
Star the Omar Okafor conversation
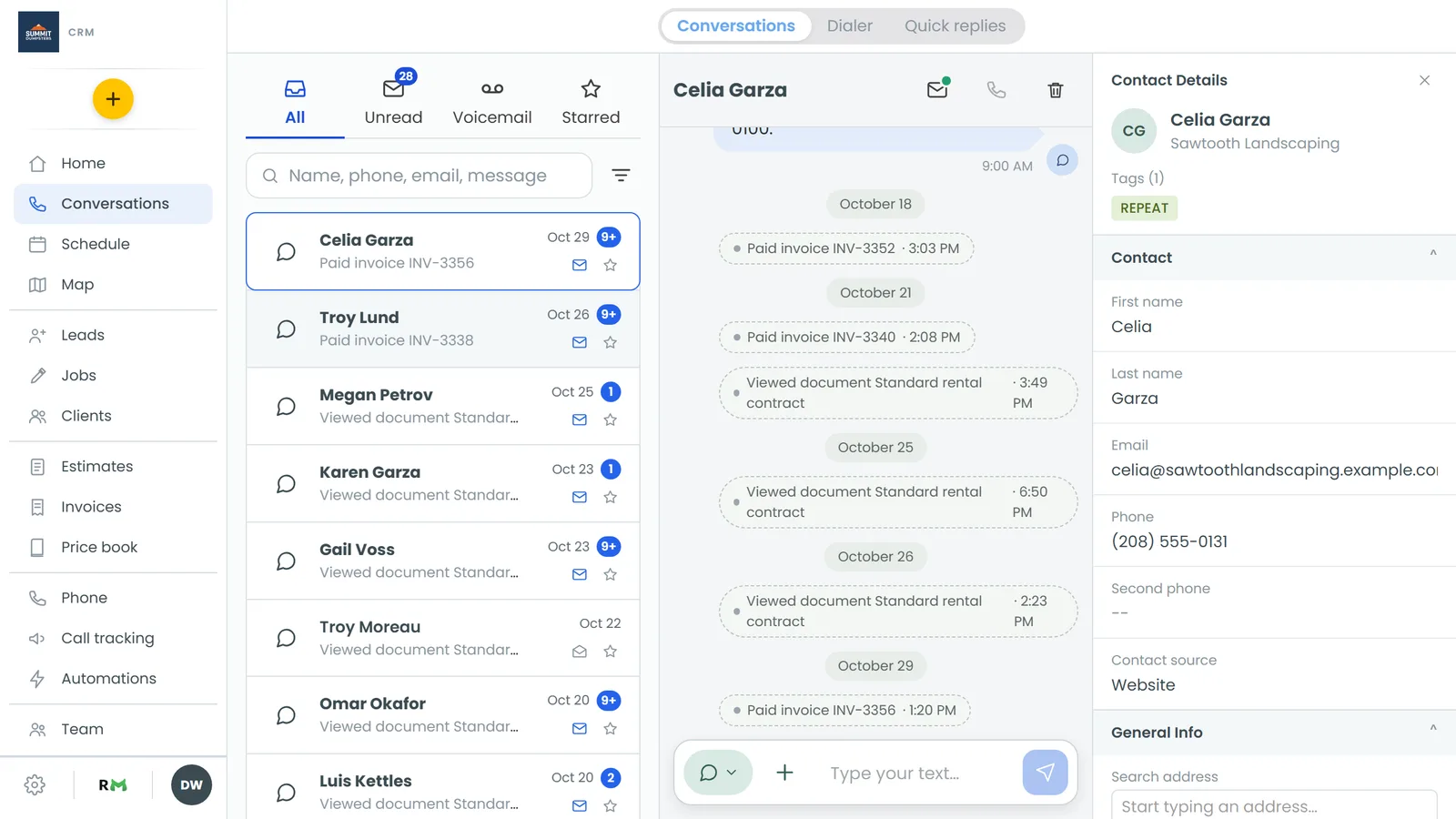coord(611,728)
